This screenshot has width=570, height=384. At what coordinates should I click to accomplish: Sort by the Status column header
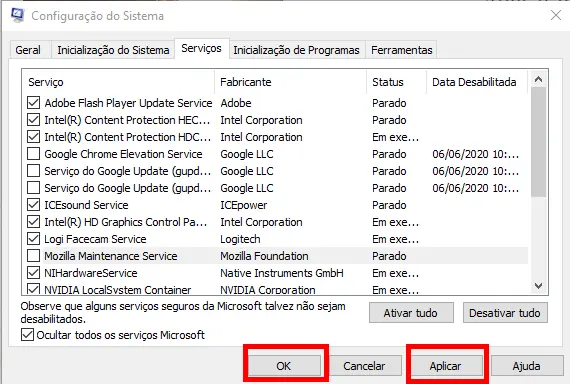(396, 82)
